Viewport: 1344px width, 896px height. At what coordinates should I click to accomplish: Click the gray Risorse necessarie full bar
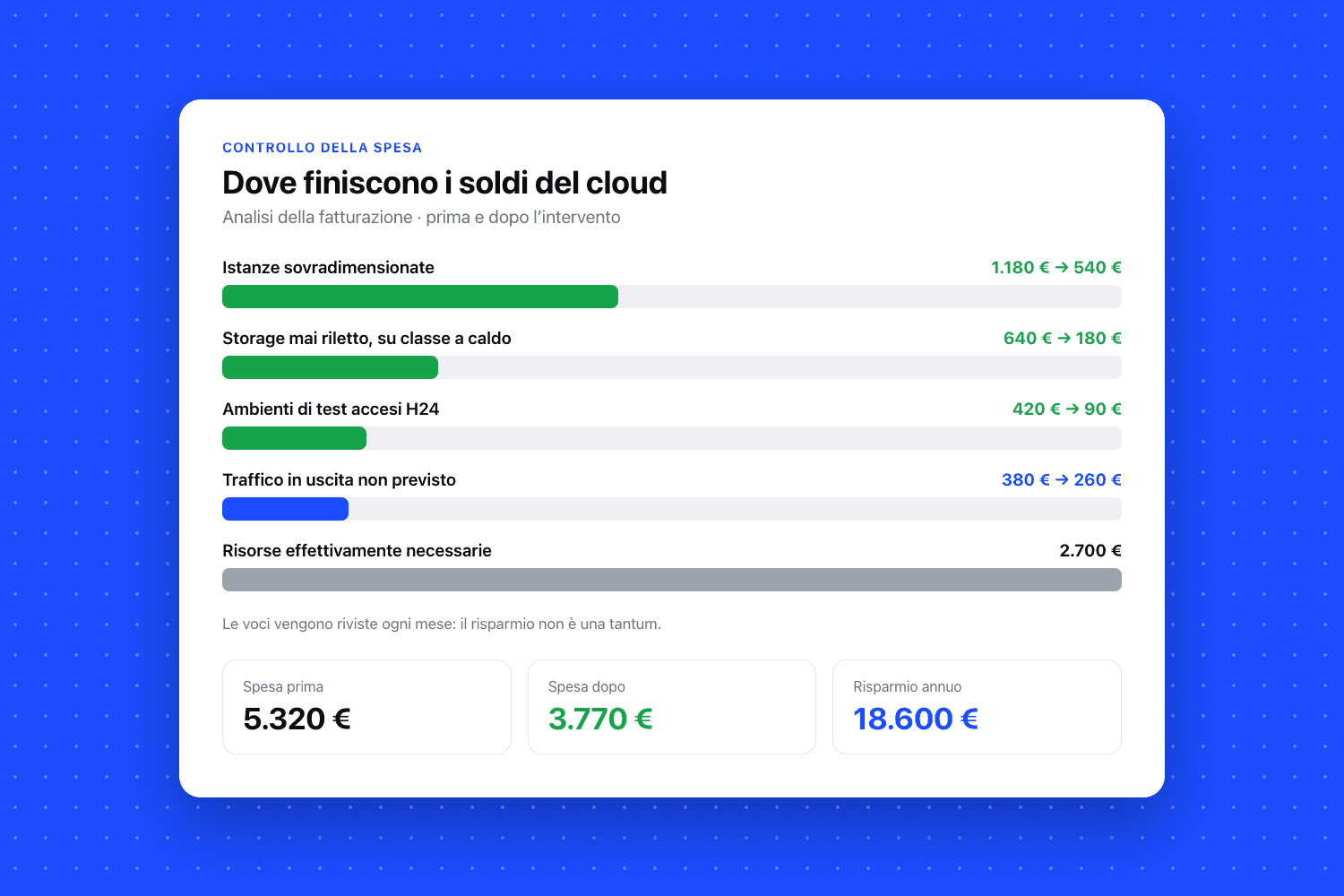click(x=672, y=580)
